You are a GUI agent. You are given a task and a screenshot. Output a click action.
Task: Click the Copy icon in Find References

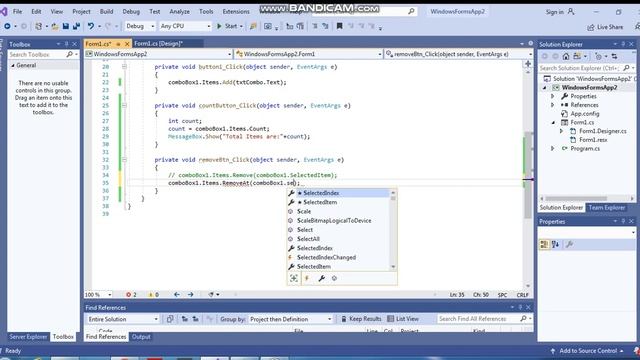tap(170, 319)
